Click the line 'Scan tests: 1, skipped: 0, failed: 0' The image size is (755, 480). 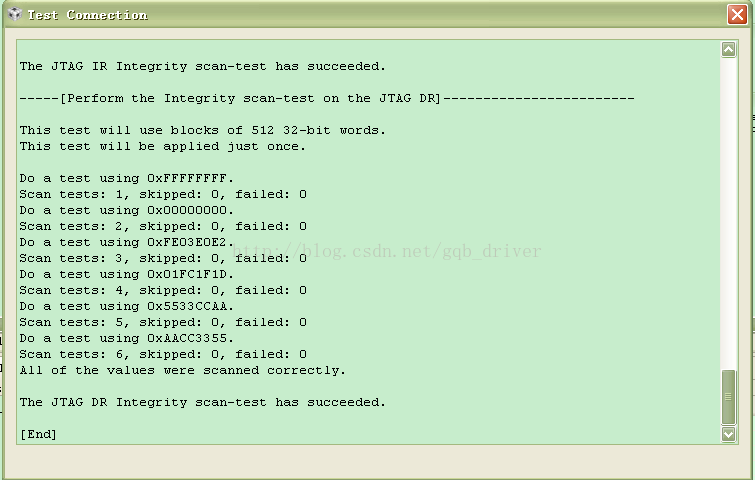pyautogui.click(x=163, y=195)
